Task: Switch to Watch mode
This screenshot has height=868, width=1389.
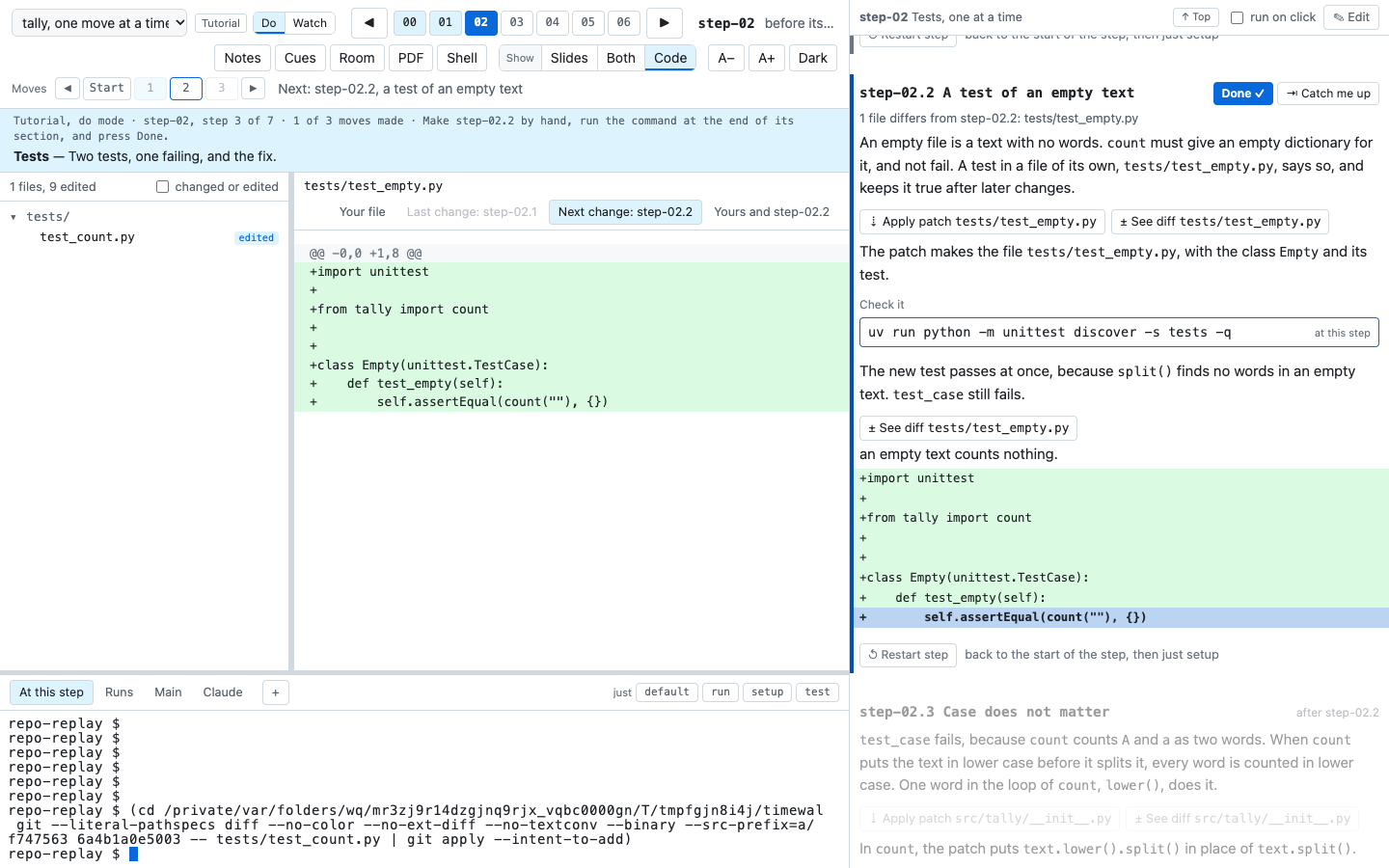Action: [310, 23]
